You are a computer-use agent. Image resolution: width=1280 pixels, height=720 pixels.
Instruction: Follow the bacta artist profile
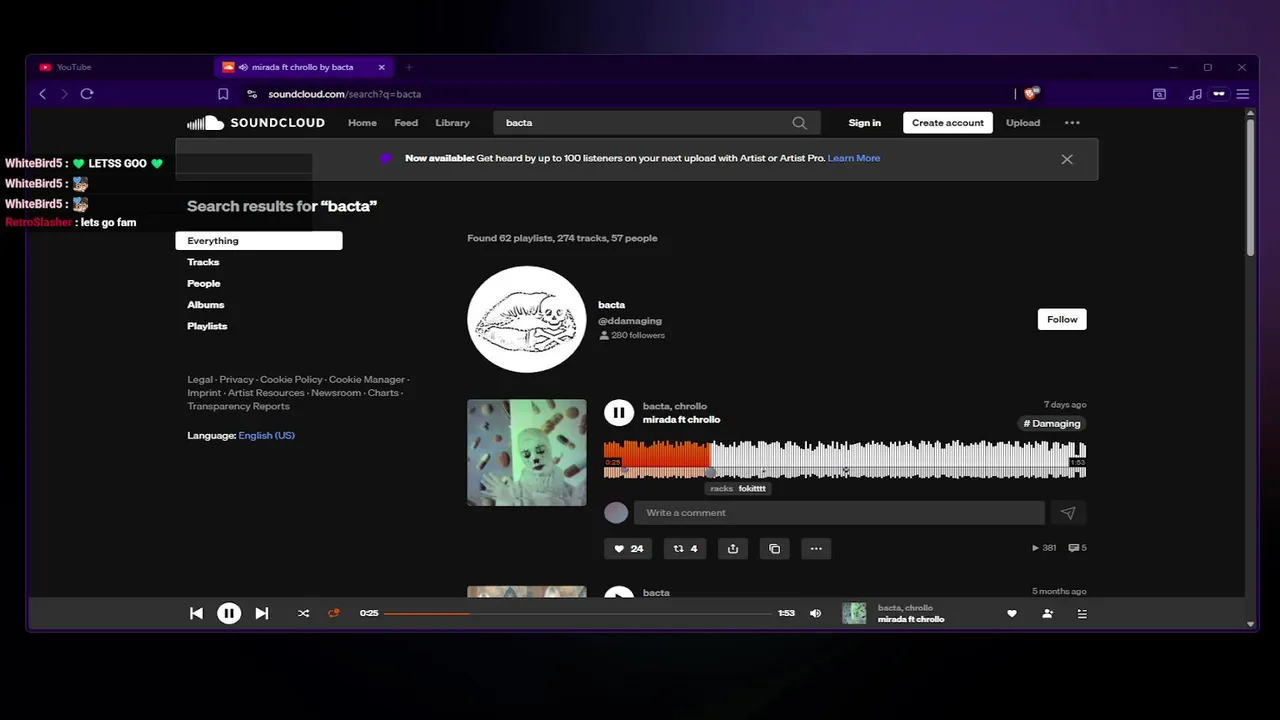(x=1062, y=319)
